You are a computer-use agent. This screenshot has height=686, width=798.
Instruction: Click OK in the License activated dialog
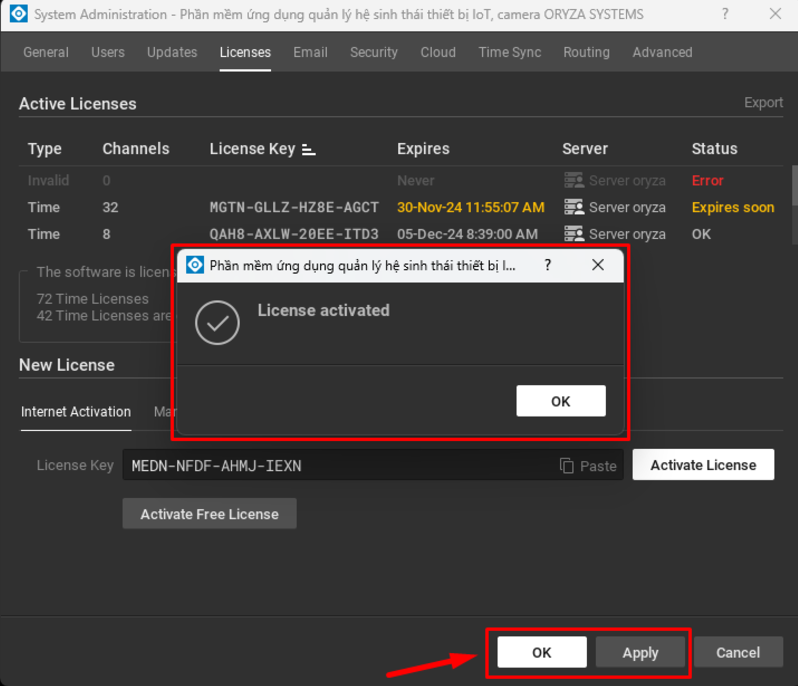point(561,401)
